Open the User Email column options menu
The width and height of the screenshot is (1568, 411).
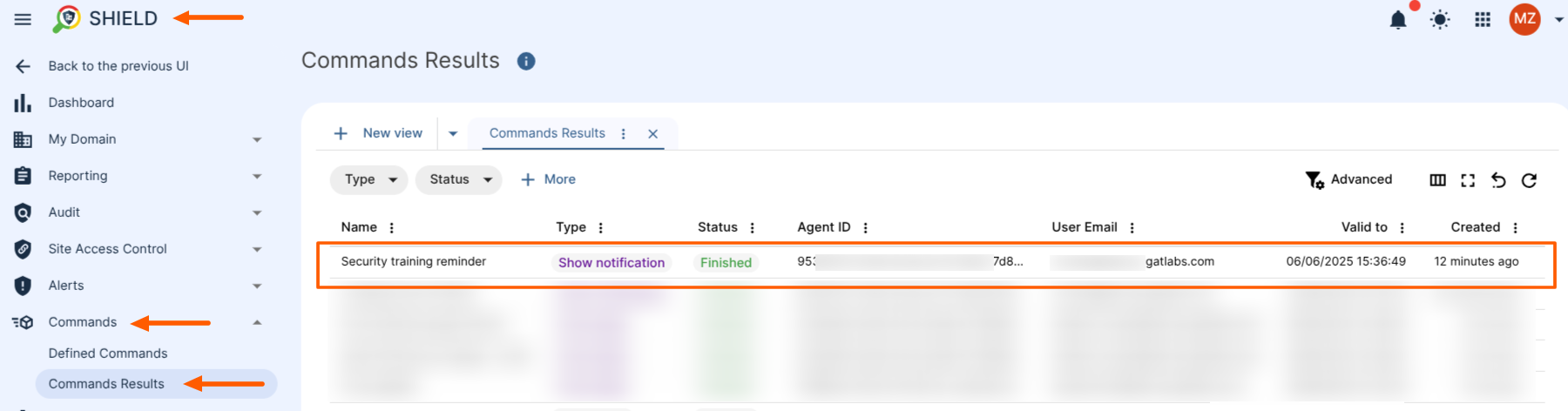point(1132,227)
